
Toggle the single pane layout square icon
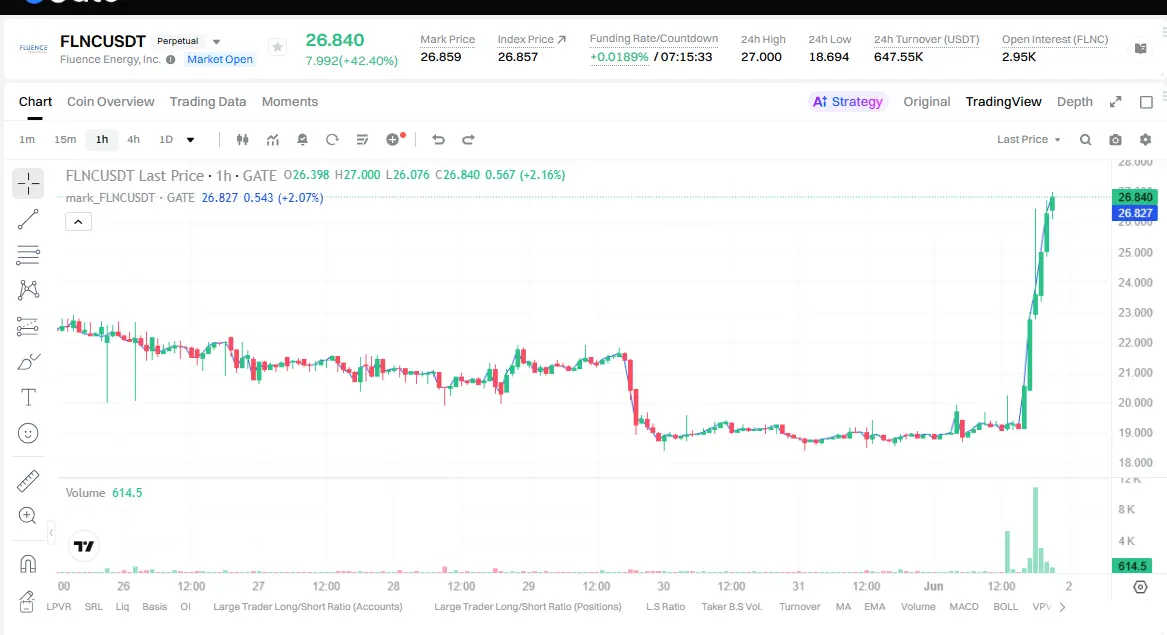tap(1146, 102)
